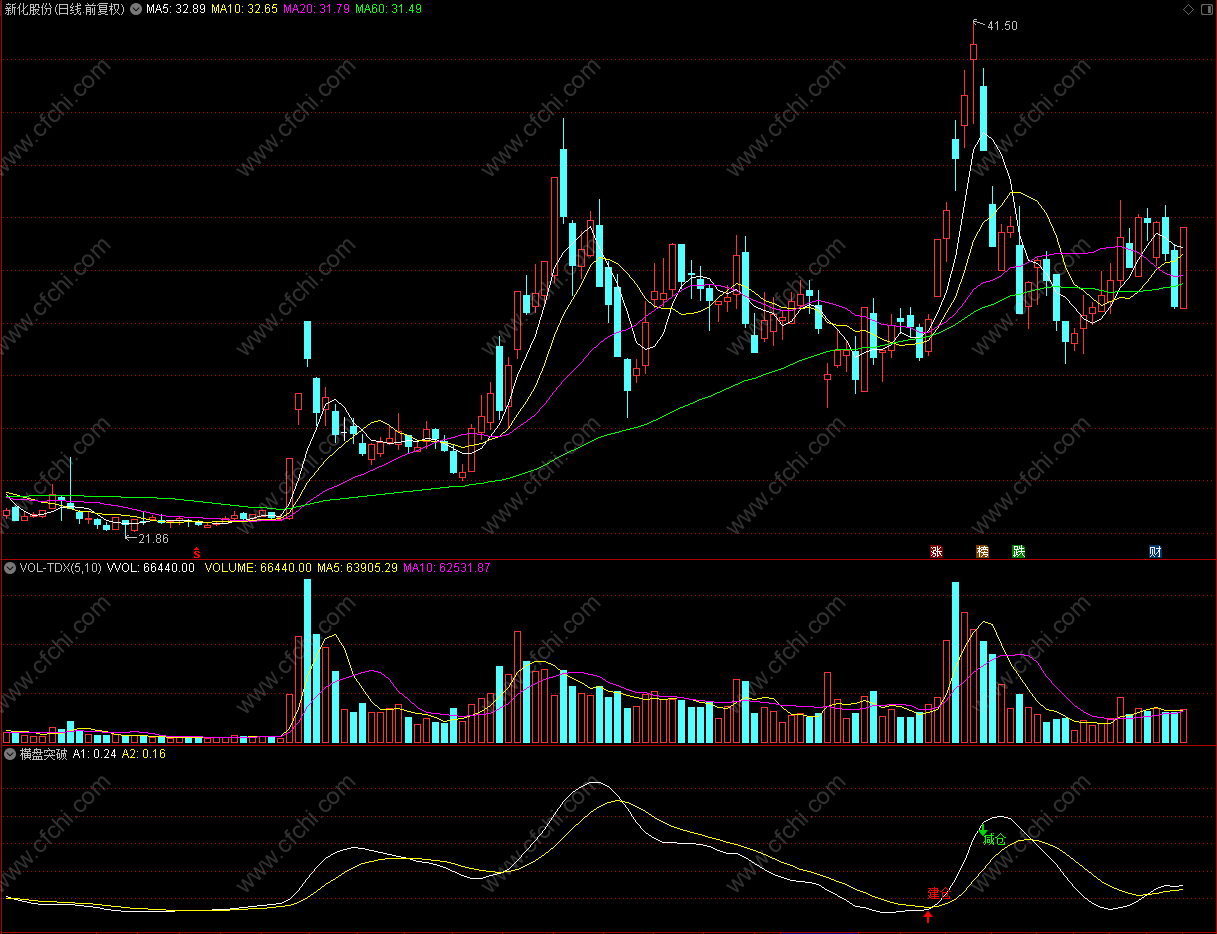Click the red S marker below candlesticks
Viewport: 1217px width, 934px height.
(197, 552)
